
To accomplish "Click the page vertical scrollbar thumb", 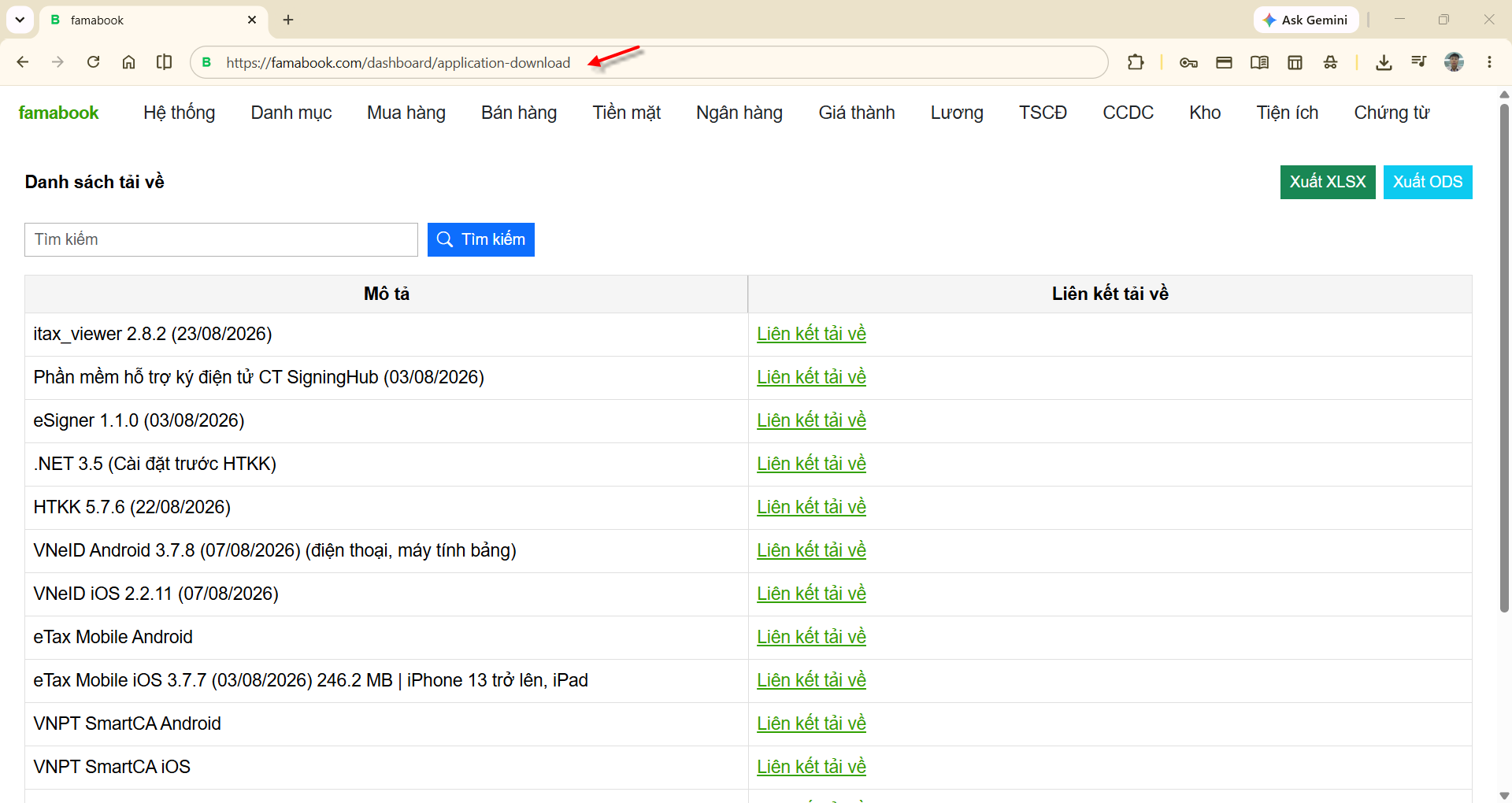I will [x=1504, y=357].
